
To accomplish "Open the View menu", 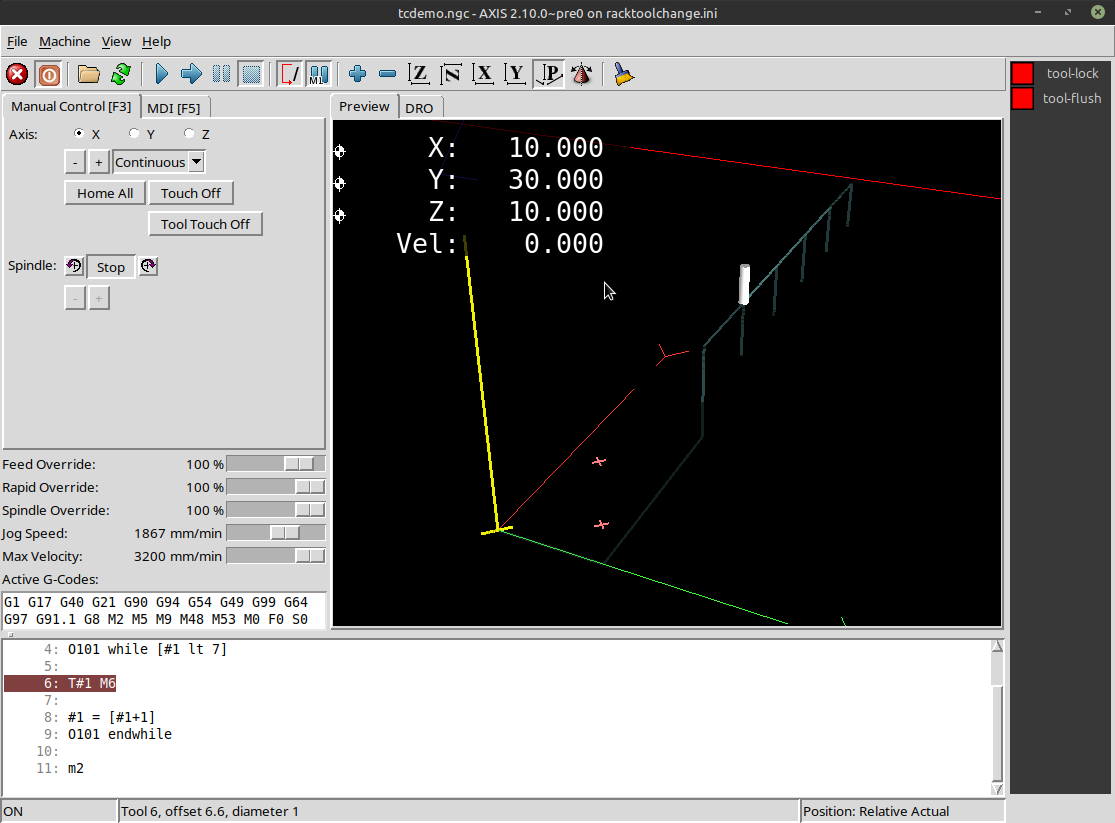I will (116, 41).
